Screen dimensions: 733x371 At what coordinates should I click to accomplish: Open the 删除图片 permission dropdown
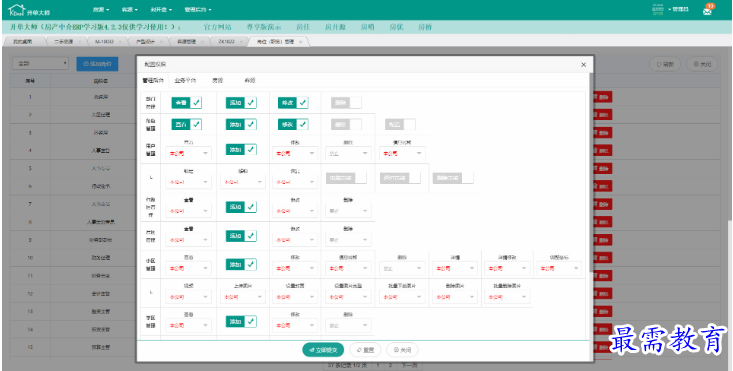pos(455,297)
